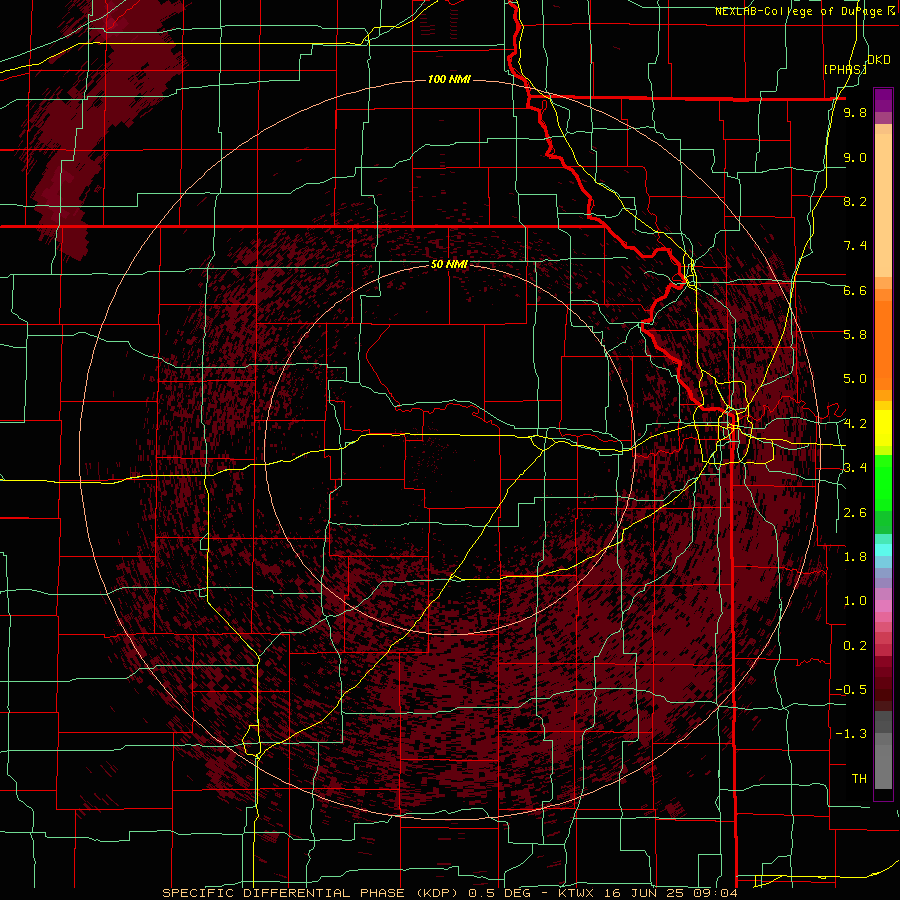The width and height of the screenshot is (900, 900).
Task: Click the 9.8 scale value
Action: [855, 113]
